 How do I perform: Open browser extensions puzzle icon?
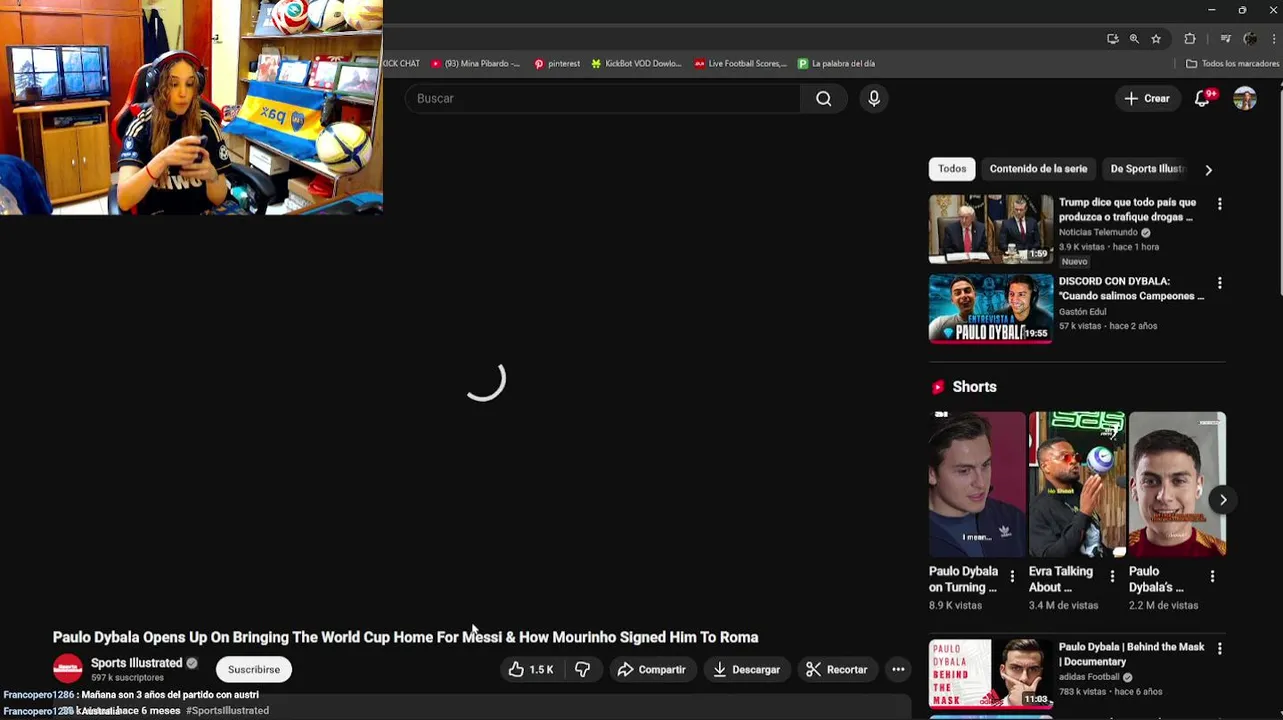pos(1189,39)
